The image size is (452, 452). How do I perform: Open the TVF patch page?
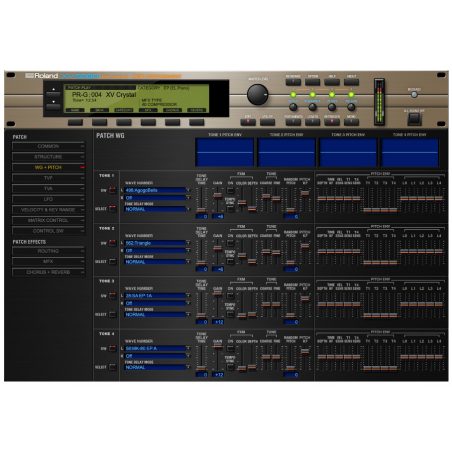[x=48, y=178]
